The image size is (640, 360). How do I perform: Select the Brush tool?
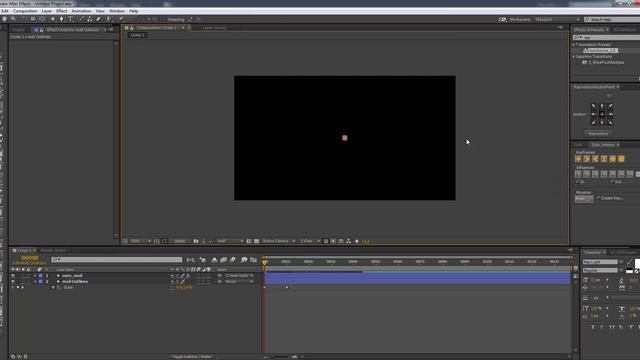coord(81,19)
